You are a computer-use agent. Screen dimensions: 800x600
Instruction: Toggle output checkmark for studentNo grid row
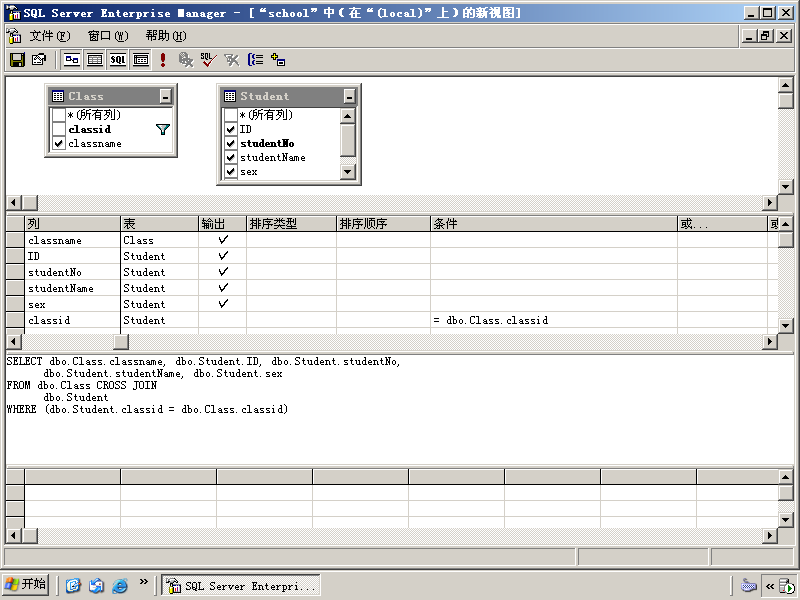(x=222, y=272)
